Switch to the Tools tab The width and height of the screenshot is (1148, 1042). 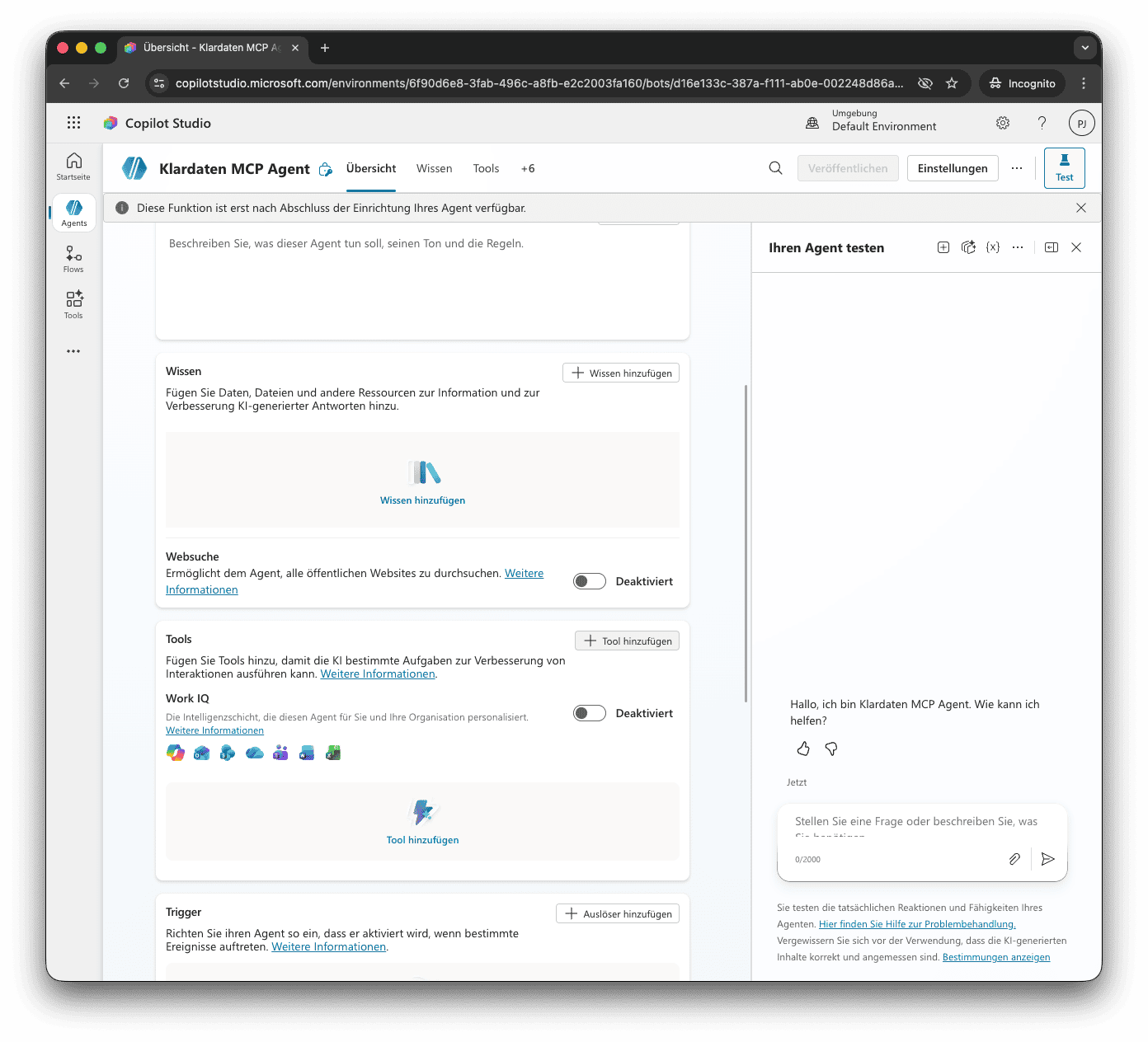coord(486,168)
